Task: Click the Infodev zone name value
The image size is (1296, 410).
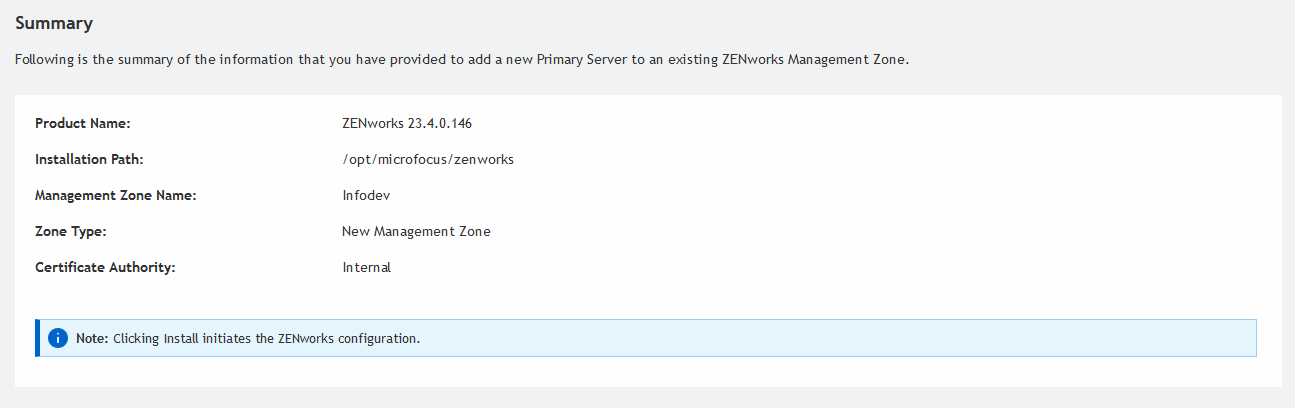Action: click(365, 195)
